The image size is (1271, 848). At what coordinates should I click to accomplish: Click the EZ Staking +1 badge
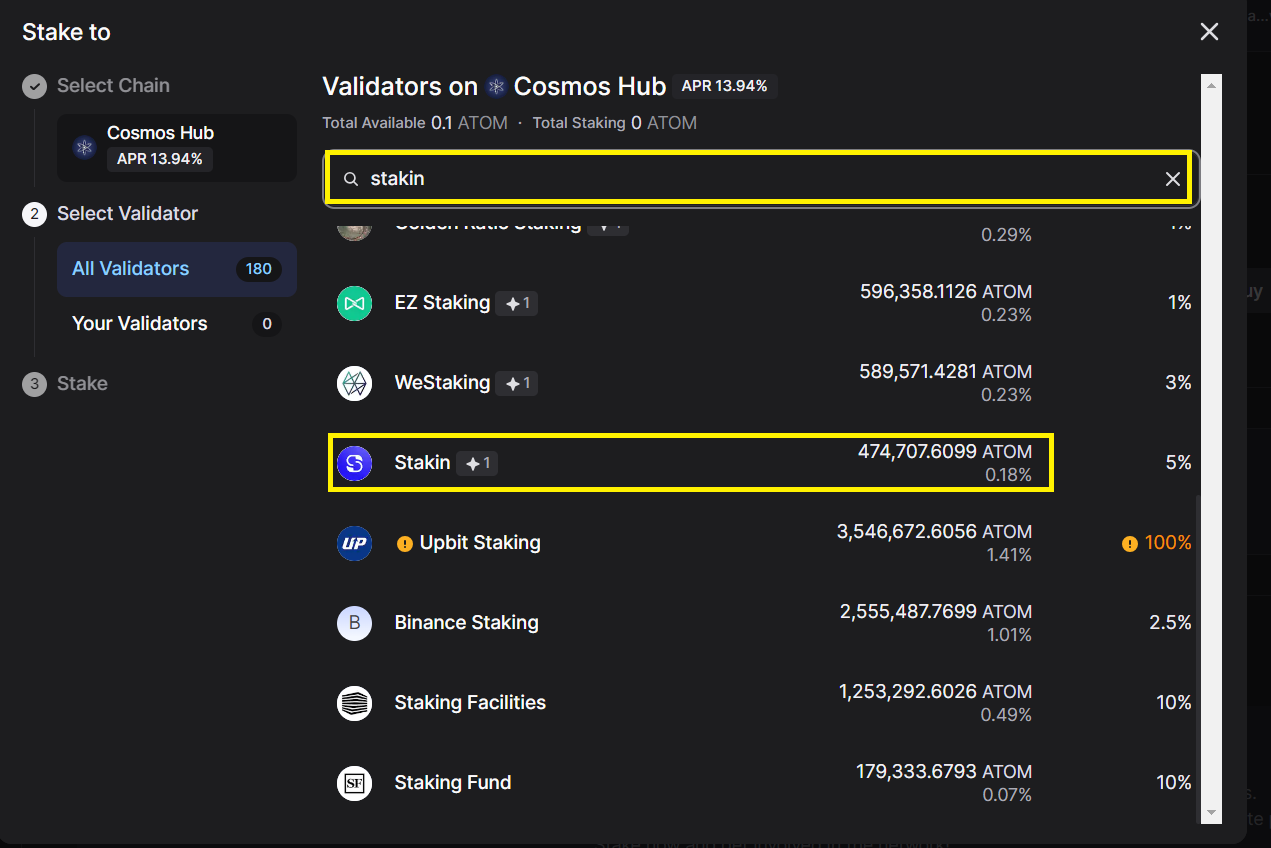pos(517,303)
